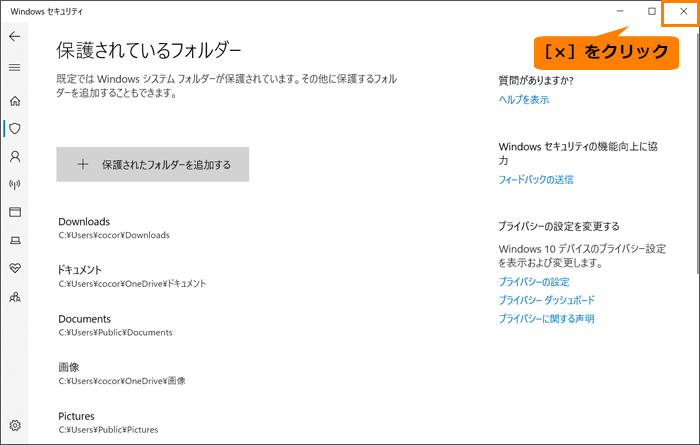Open Device performance & health heart icon
This screenshot has width=700, height=445.
[15, 268]
